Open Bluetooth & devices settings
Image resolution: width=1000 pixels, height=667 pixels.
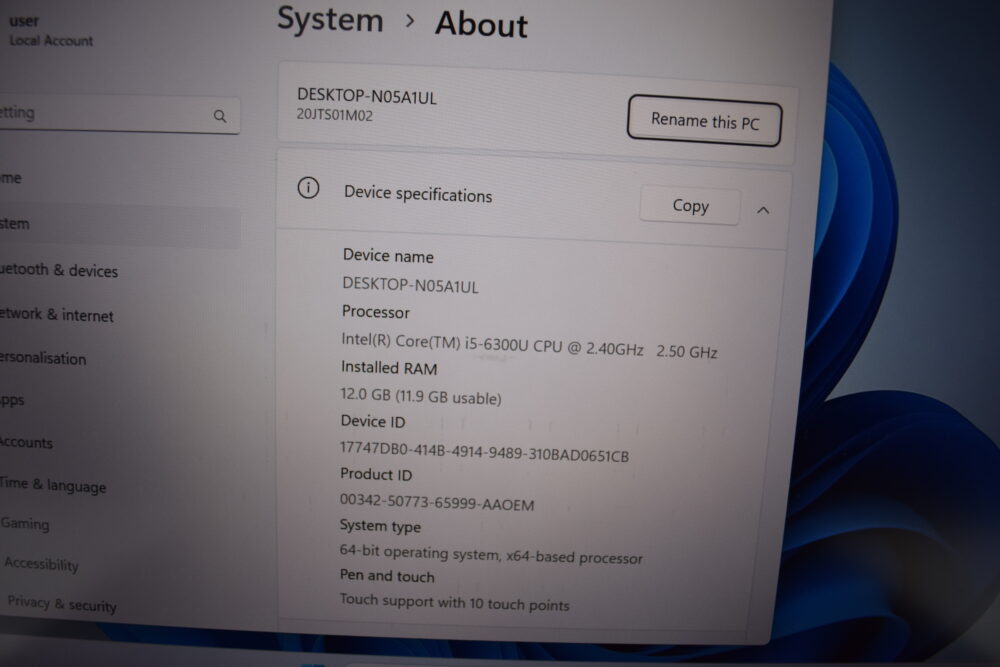59,270
